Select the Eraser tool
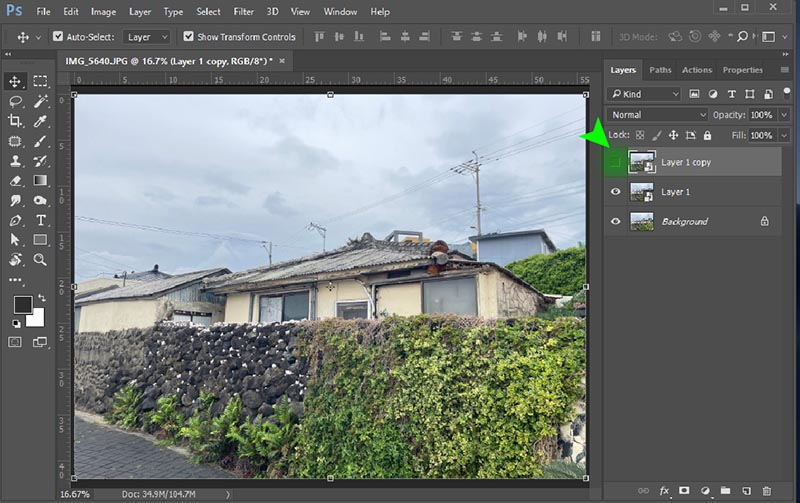Screen dimensions: 800x503 click(x=15, y=181)
